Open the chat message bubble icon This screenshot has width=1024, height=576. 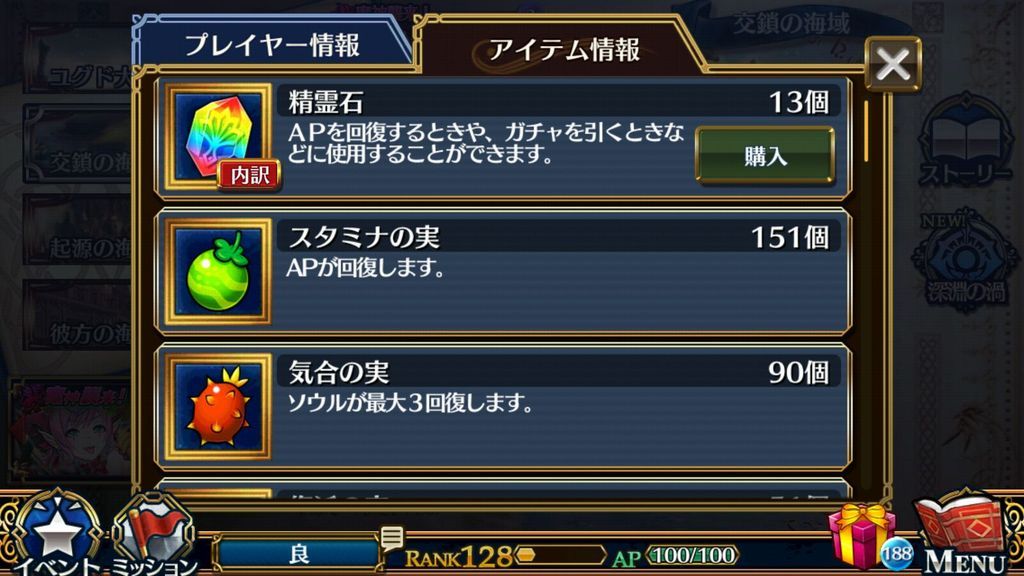[392, 538]
